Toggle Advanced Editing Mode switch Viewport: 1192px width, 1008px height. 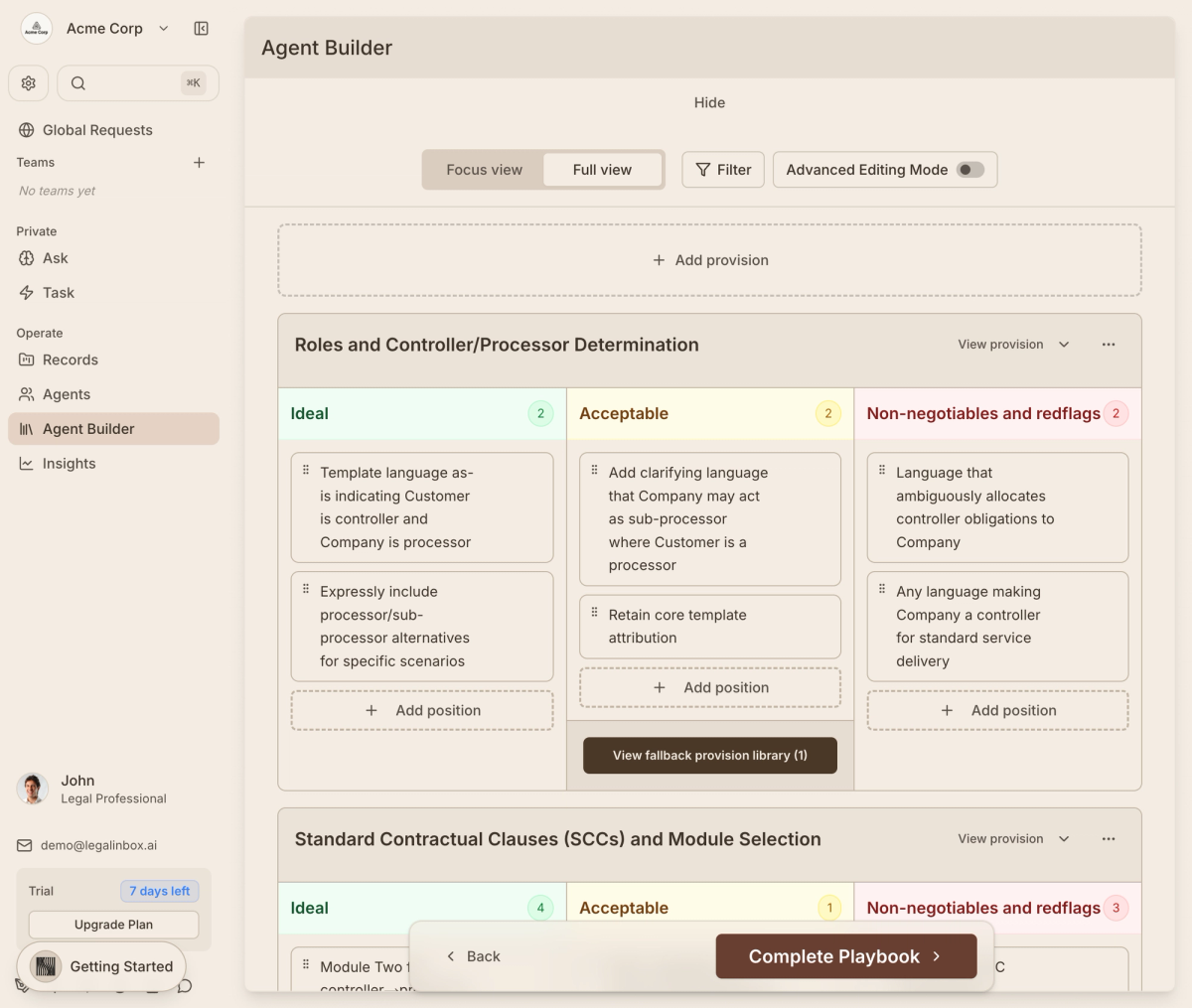[970, 170]
